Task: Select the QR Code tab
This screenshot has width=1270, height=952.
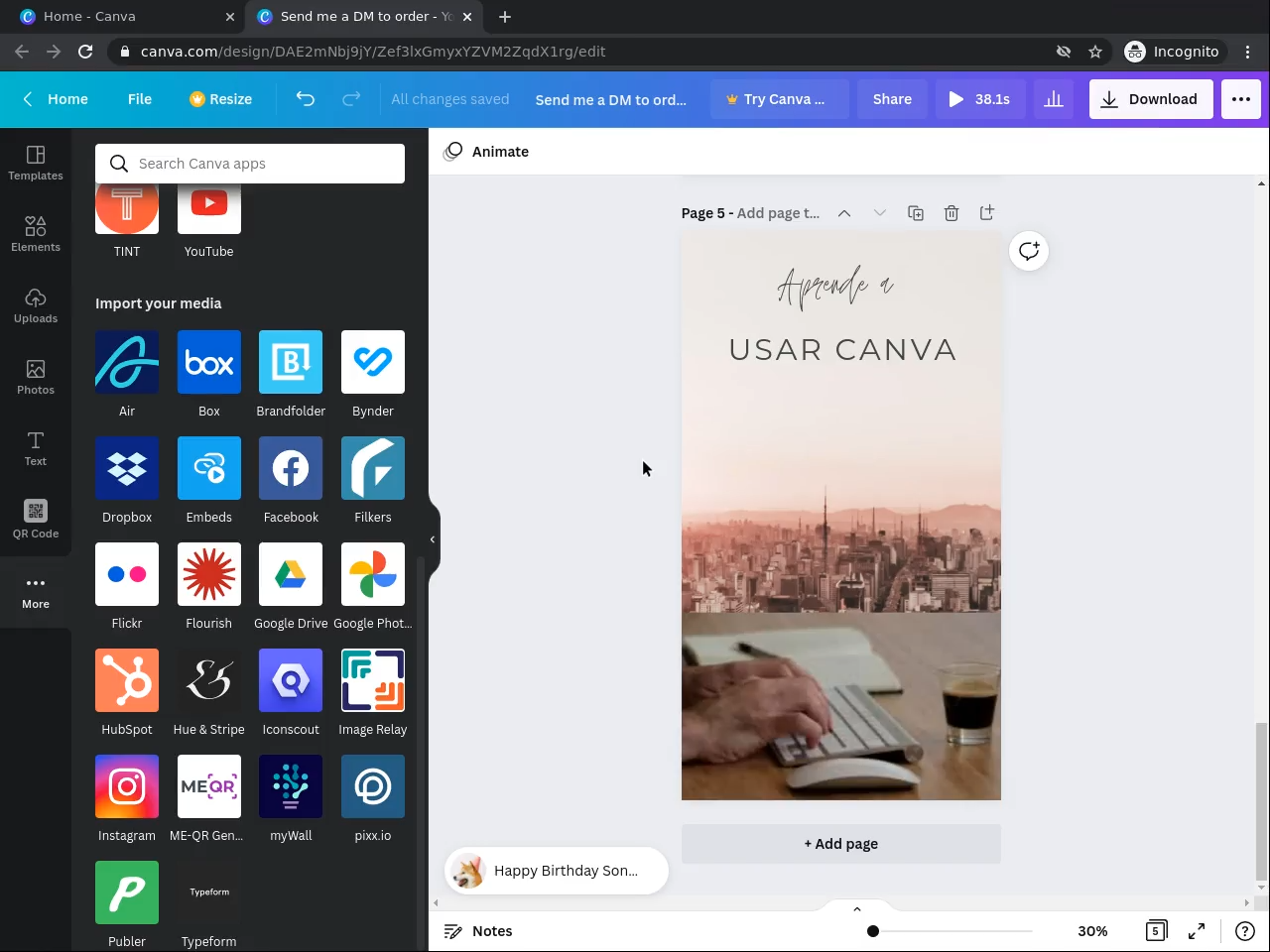Action: point(36,521)
